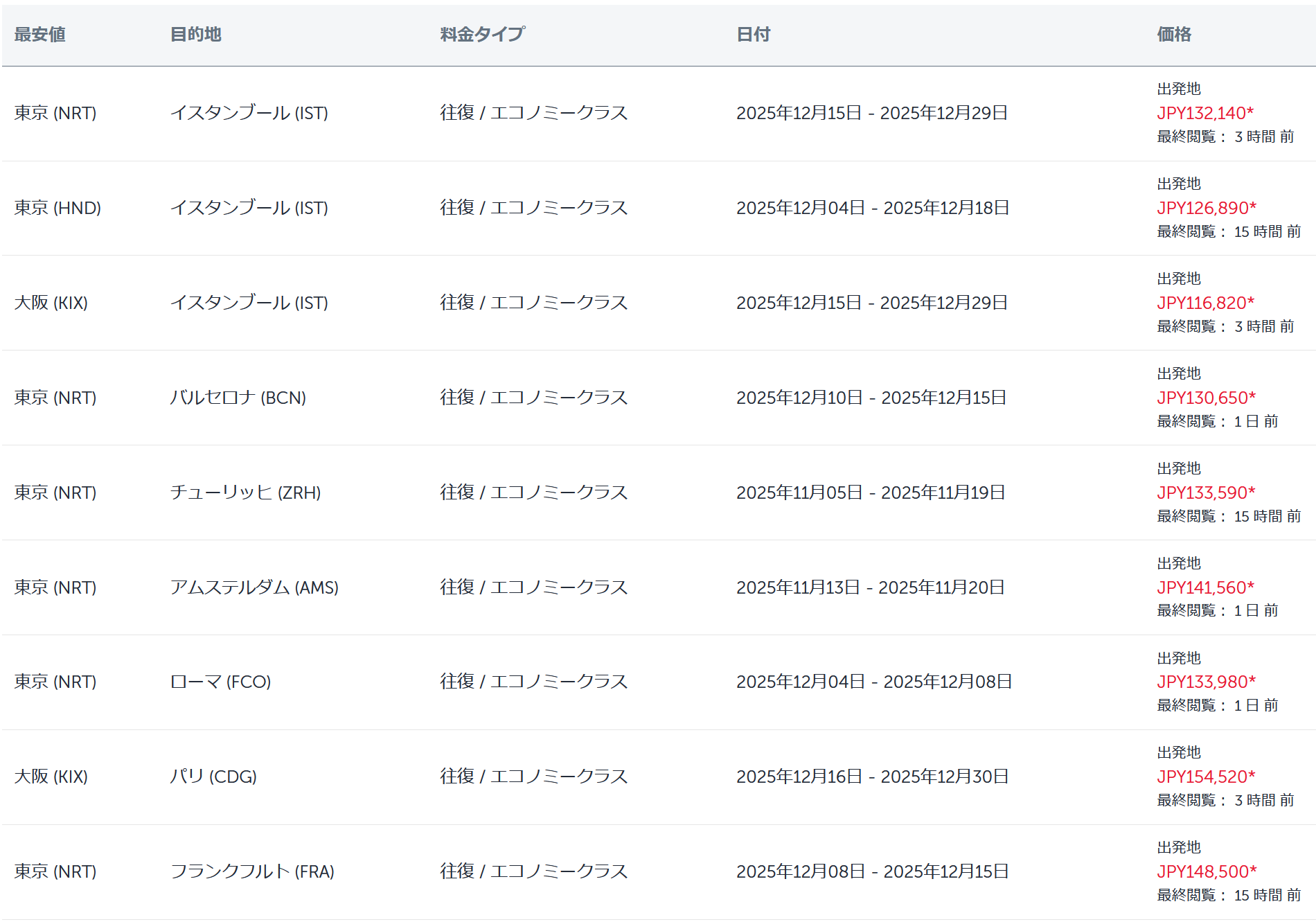Click the 価格 column header
The image size is (1316, 922).
point(1174,35)
